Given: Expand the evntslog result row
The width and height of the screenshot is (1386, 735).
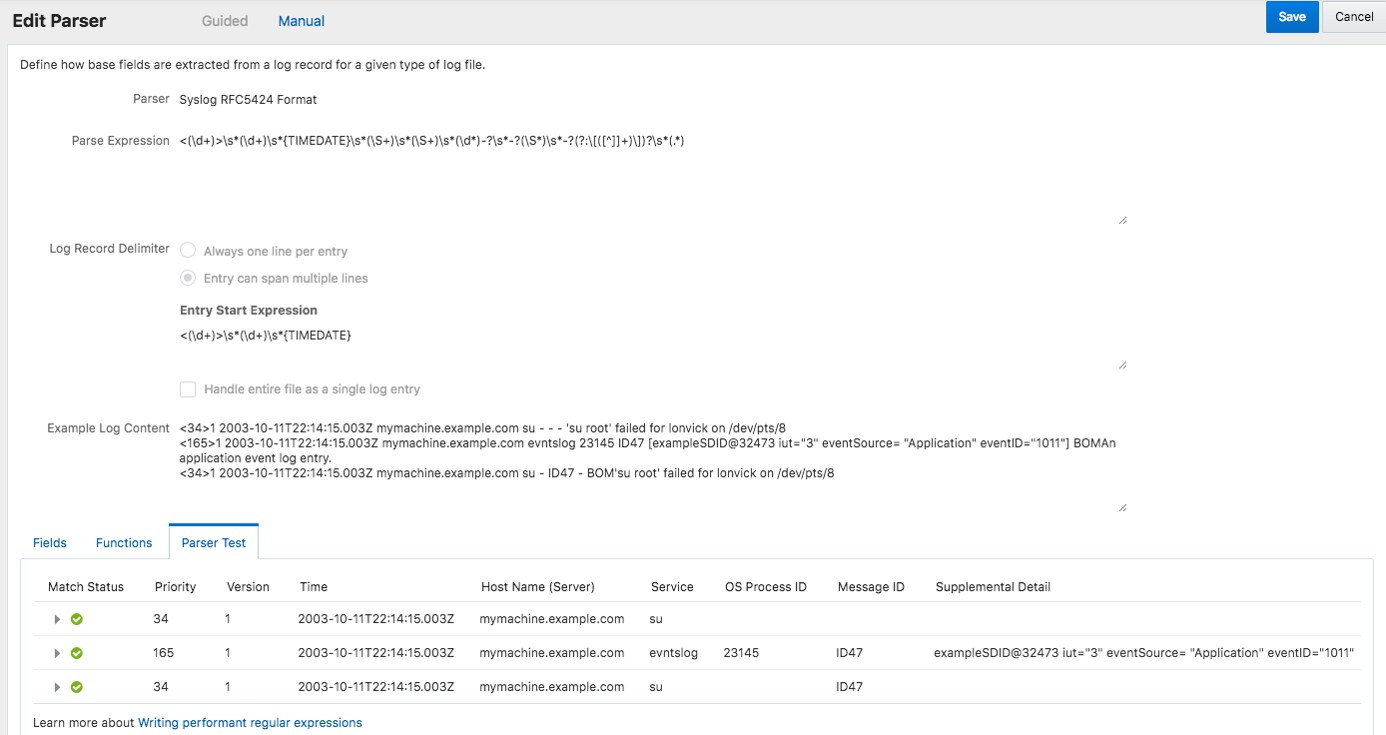Looking at the screenshot, I should pos(58,653).
